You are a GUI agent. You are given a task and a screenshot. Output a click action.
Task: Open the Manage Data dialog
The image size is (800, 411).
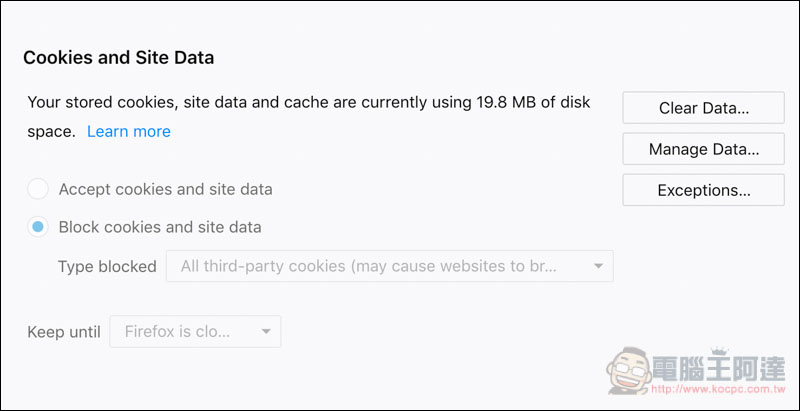pyautogui.click(x=703, y=149)
